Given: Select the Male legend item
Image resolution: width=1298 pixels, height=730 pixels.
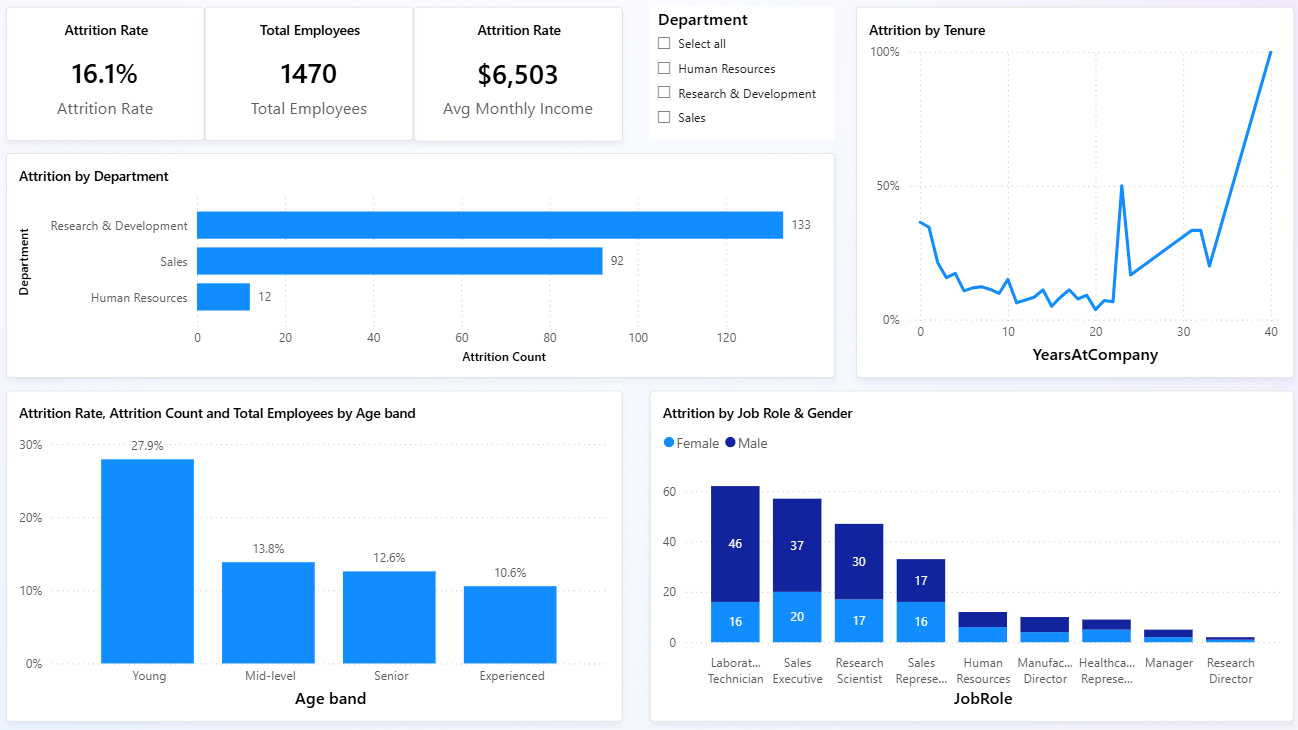Looking at the screenshot, I should [x=744, y=442].
